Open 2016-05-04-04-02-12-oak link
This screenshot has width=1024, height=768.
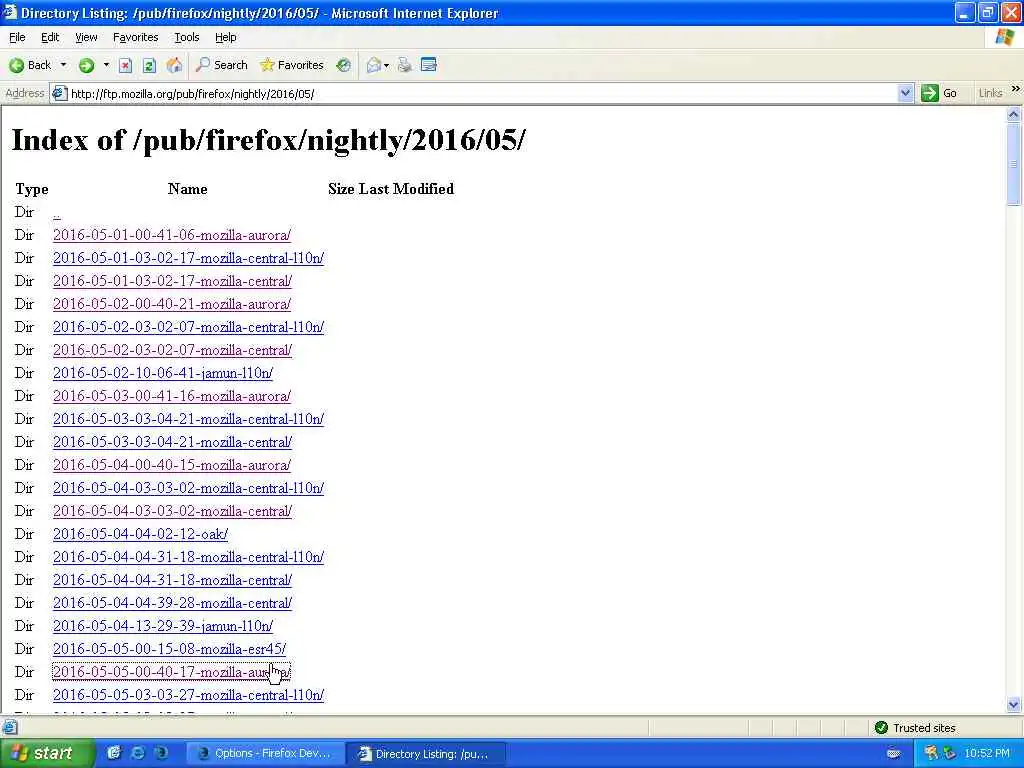click(x=140, y=534)
